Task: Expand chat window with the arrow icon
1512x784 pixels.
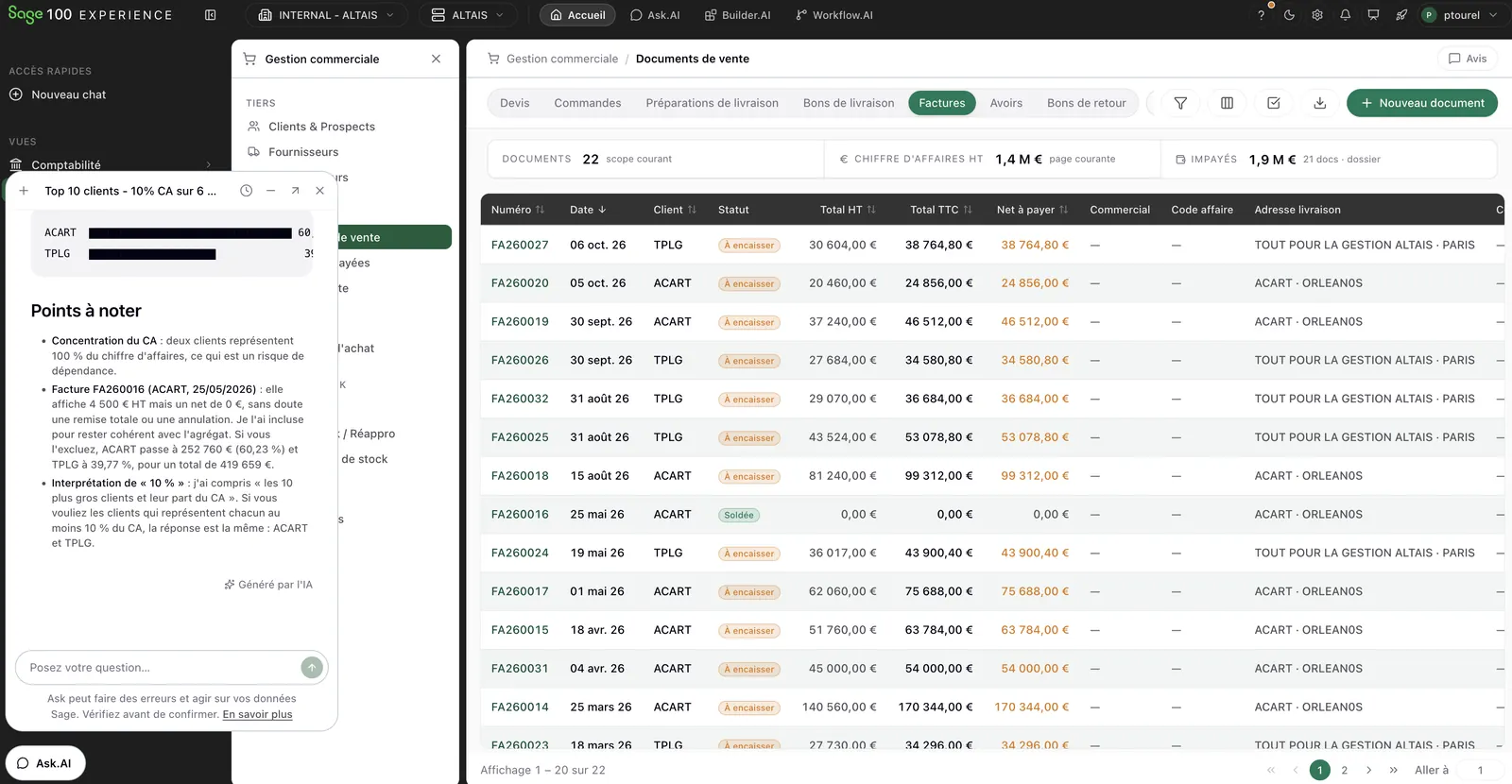Action: click(295, 191)
